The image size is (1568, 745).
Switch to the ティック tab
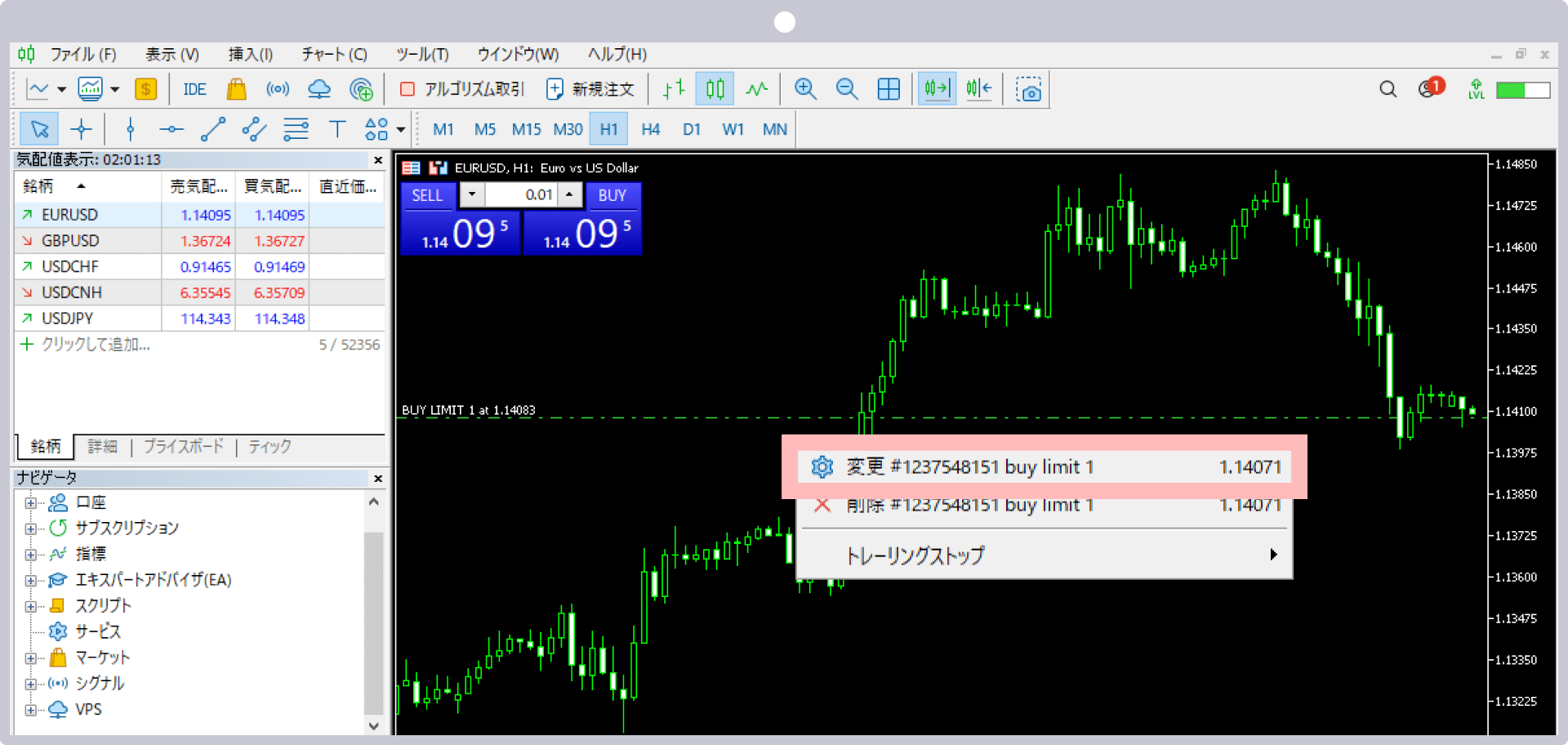(x=269, y=447)
